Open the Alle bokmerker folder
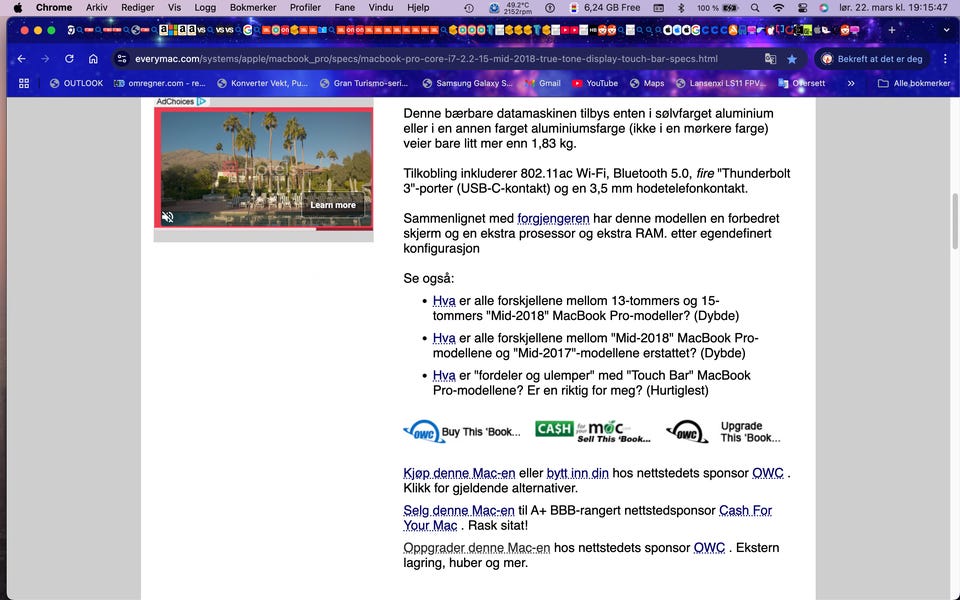Screen dimensions: 960x600 [x=913, y=83]
